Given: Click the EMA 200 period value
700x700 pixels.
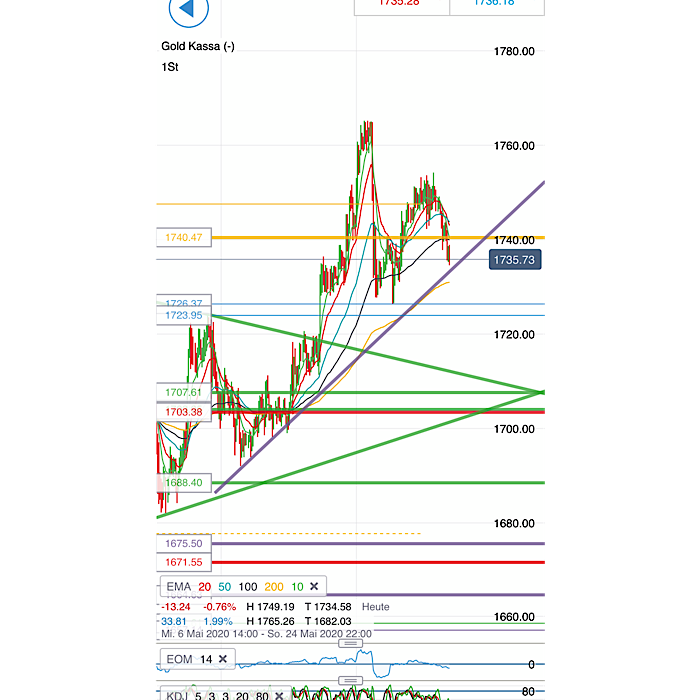Looking at the screenshot, I should tap(274, 587).
